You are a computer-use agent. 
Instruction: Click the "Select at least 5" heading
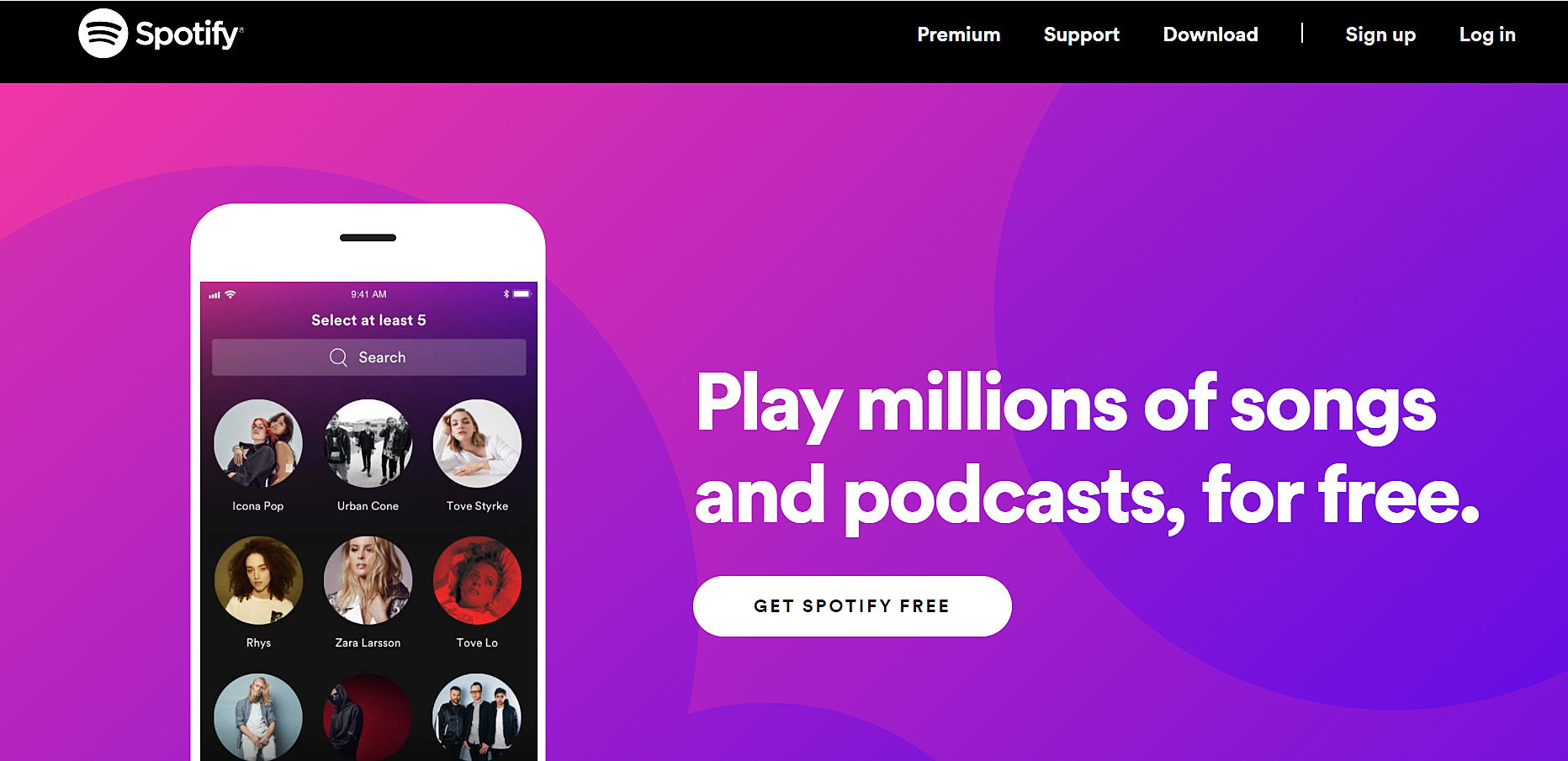pyautogui.click(x=368, y=320)
